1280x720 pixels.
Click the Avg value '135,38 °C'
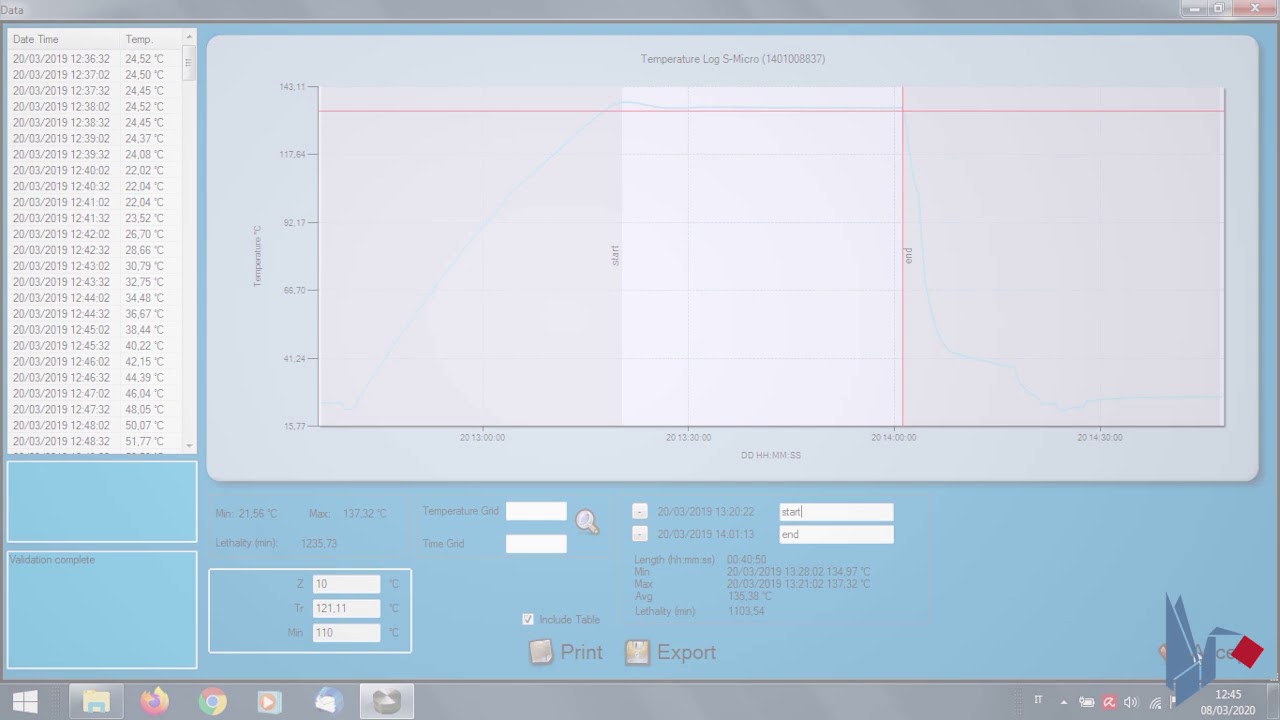click(749, 596)
